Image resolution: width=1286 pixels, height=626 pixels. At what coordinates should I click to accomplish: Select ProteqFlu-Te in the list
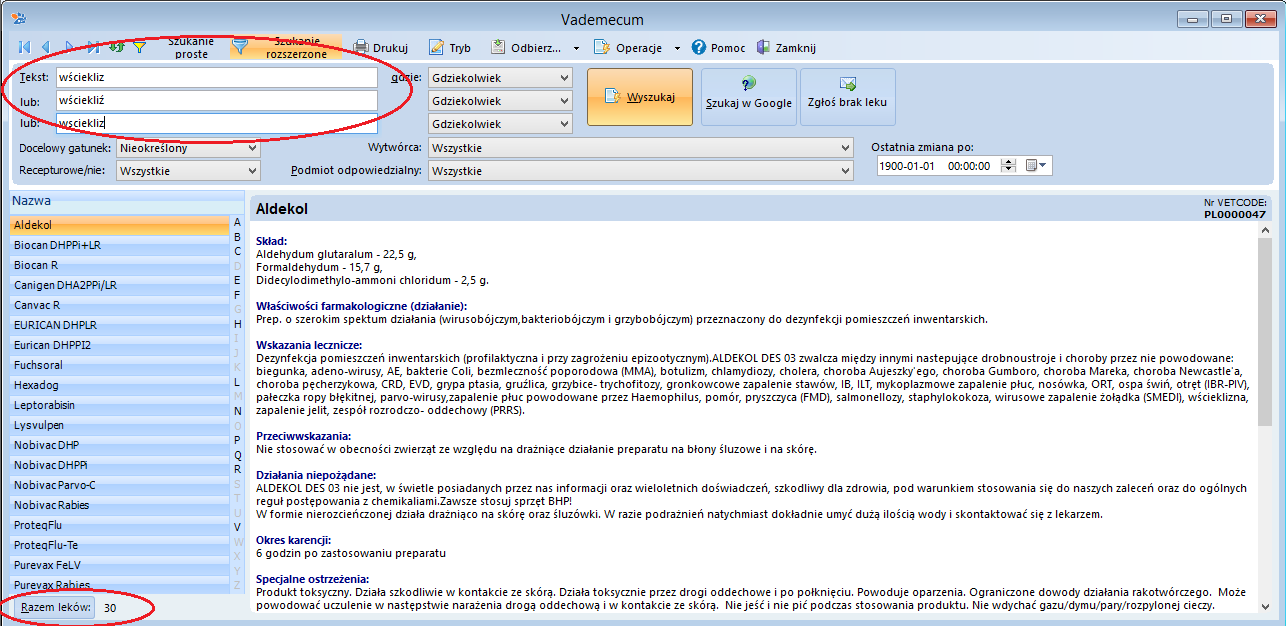click(x=120, y=545)
